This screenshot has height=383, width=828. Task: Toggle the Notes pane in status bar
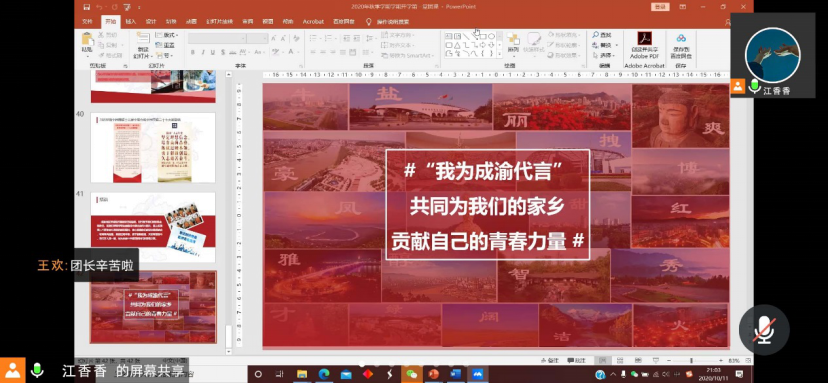tap(549, 360)
